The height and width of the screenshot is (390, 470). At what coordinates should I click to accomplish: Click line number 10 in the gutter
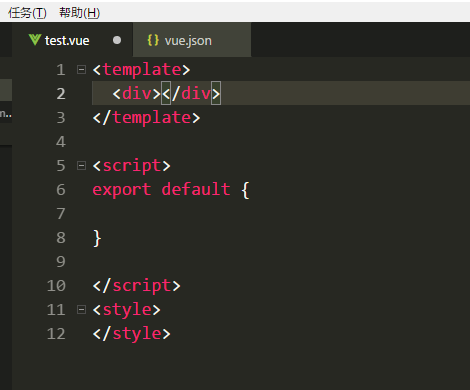56,286
